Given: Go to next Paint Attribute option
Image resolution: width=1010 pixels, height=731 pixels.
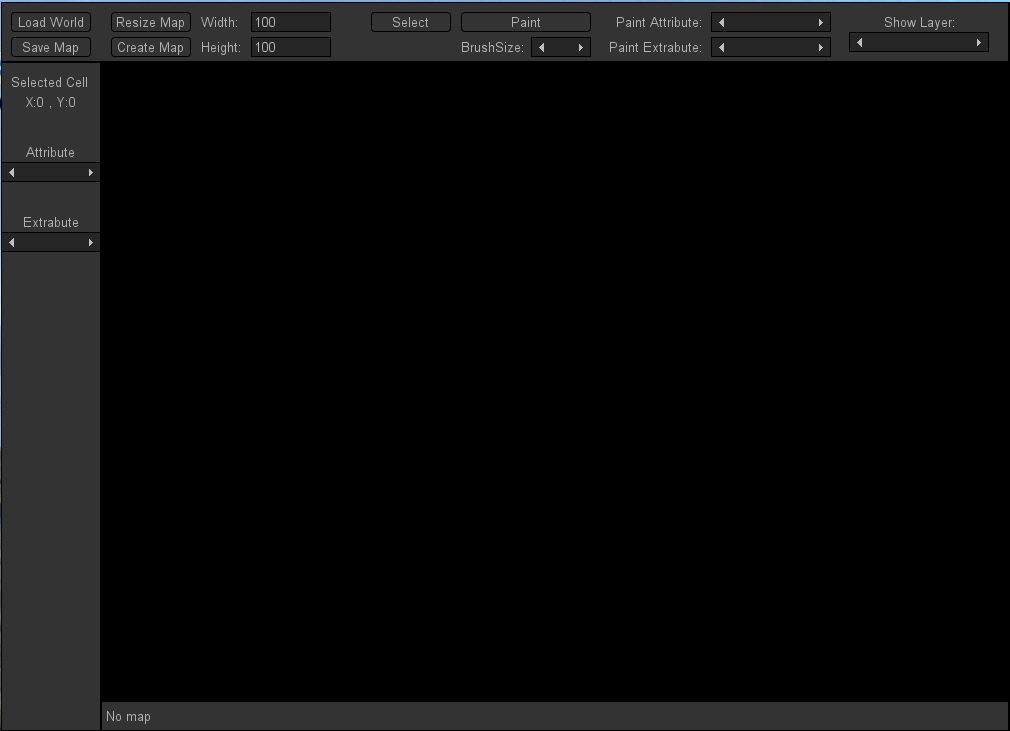Looking at the screenshot, I should click(821, 22).
